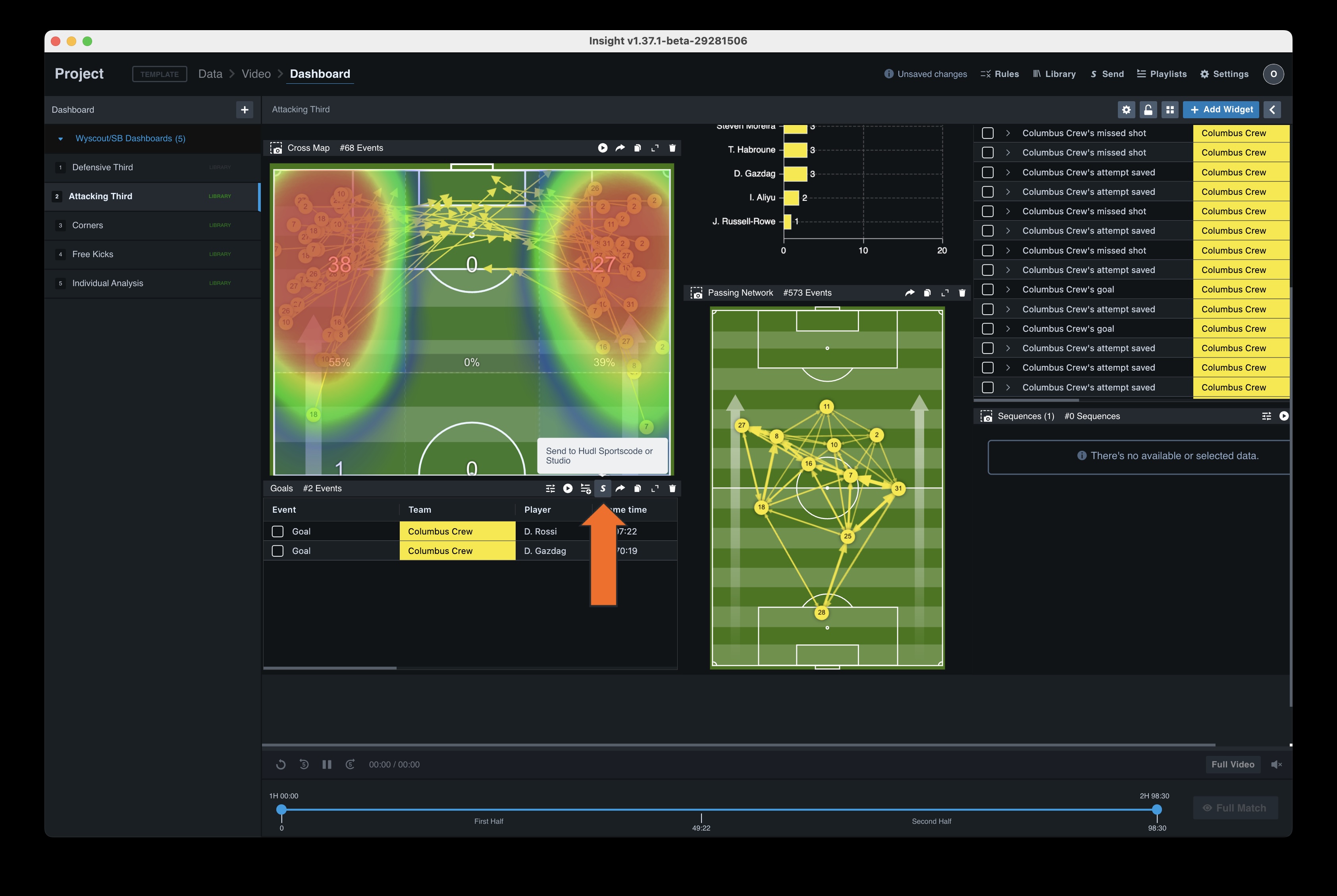Open grid layout icon in dashboard toolbar
1337x896 pixels.
coord(1169,110)
